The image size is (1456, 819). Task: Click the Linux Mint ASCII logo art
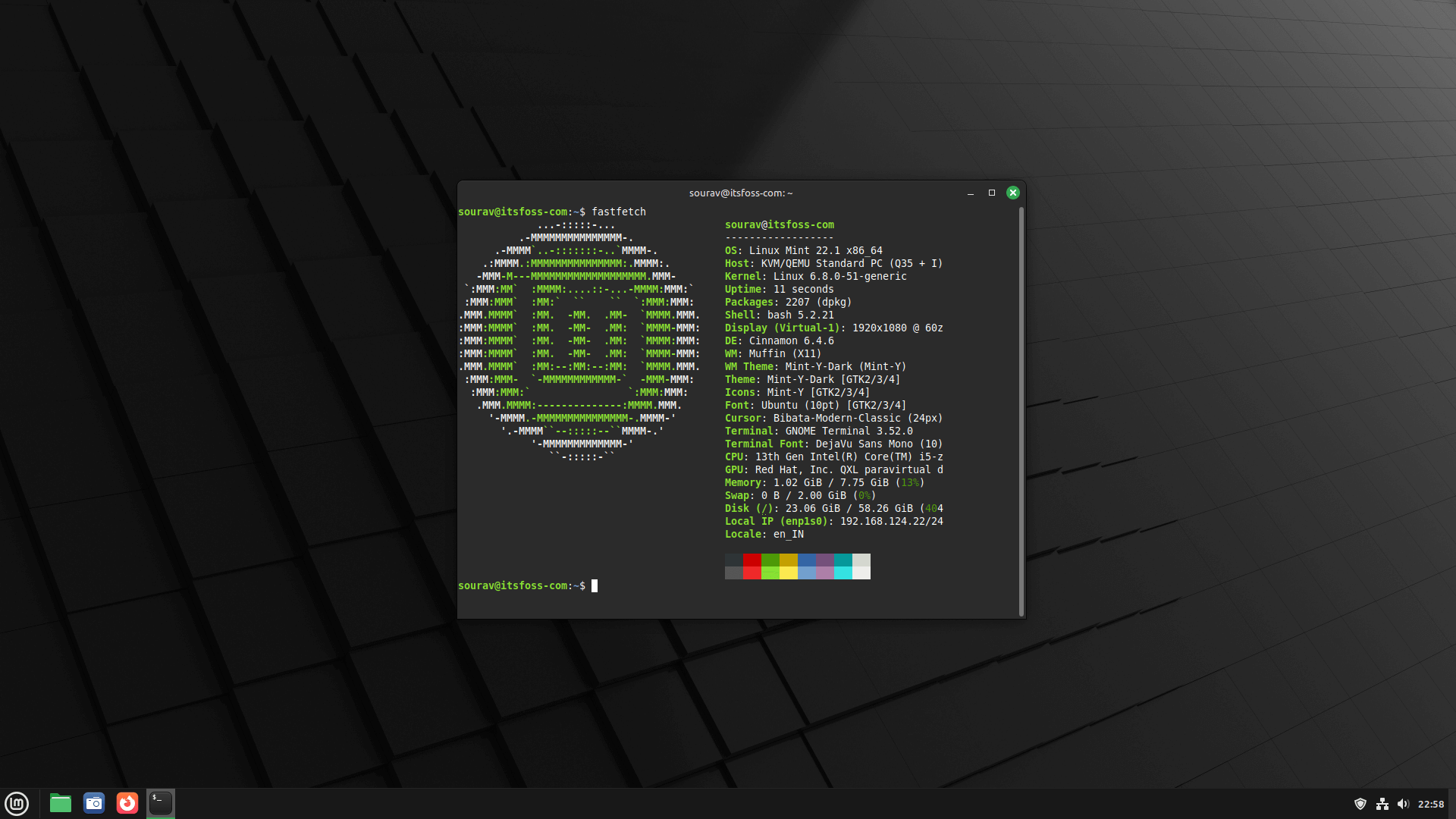click(x=579, y=340)
